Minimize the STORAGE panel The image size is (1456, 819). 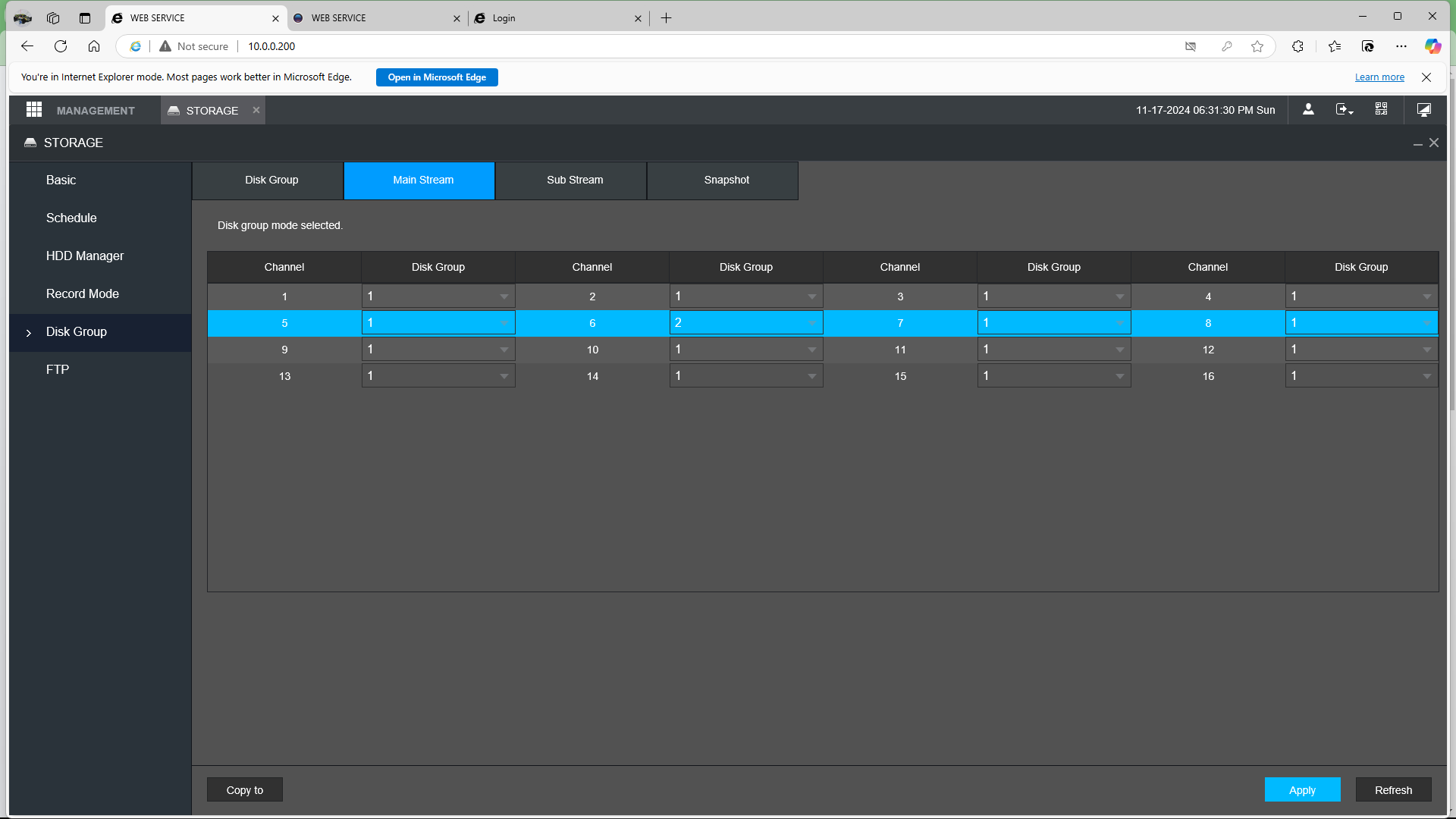coord(1417,143)
